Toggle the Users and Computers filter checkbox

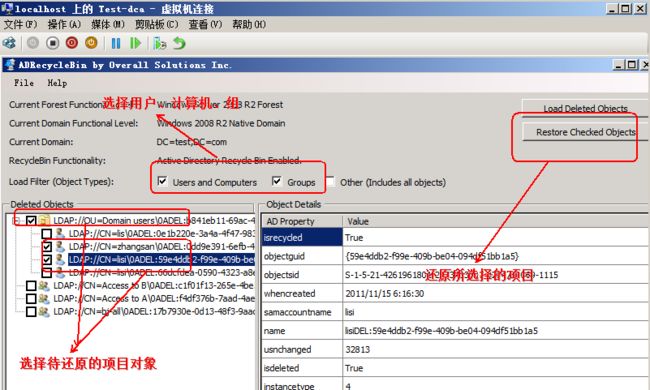click(162, 181)
